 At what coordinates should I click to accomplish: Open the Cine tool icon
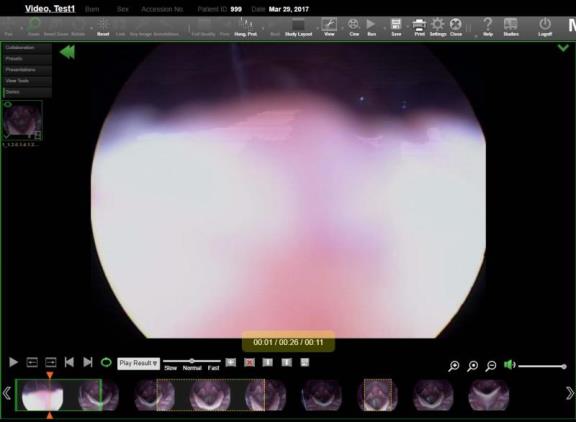(x=353, y=25)
